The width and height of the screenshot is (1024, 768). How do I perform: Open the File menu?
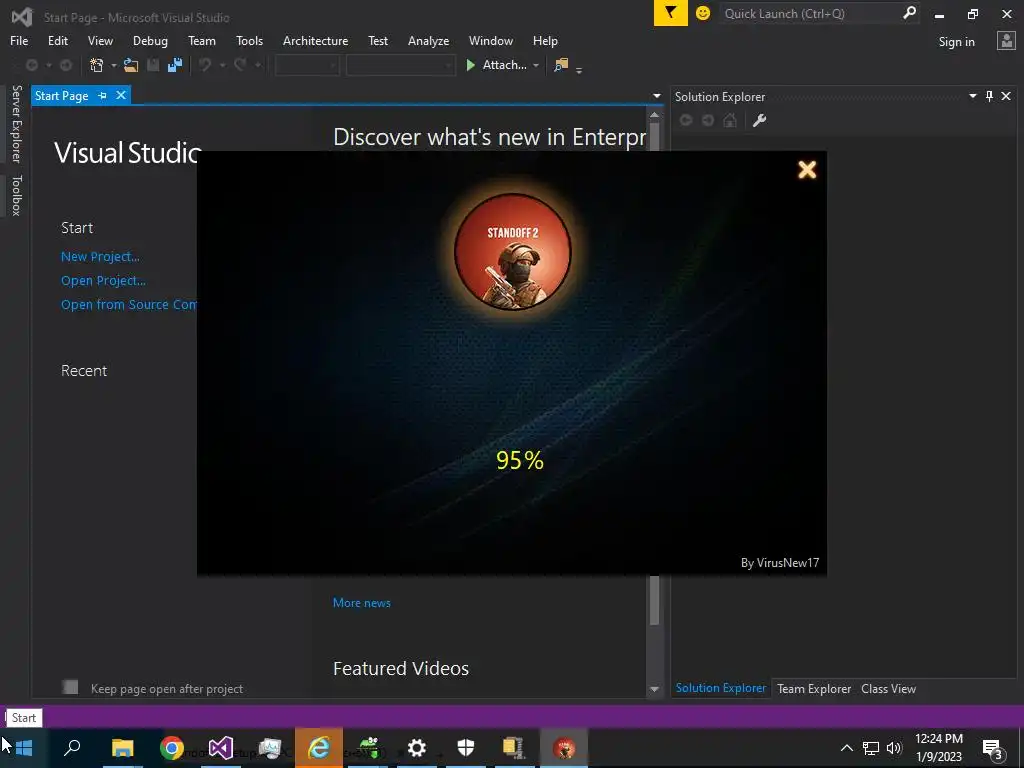19,40
